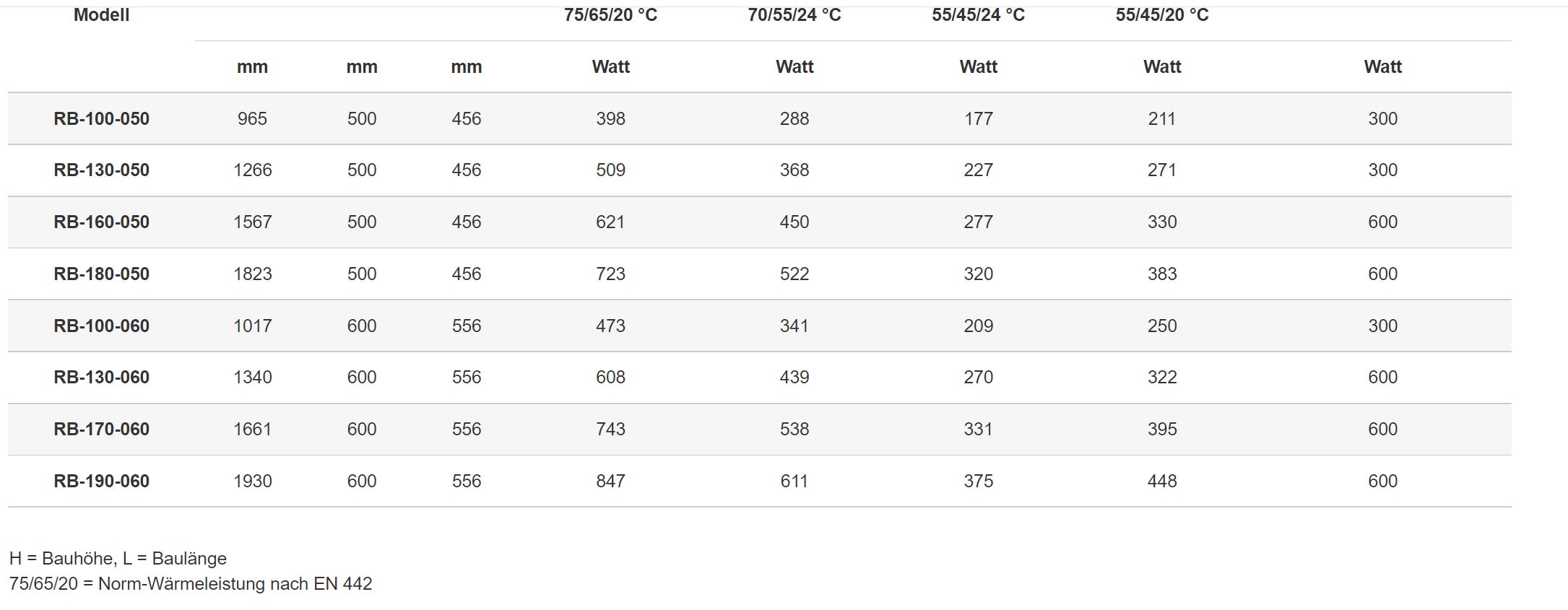Click the Modell column header

101,15
